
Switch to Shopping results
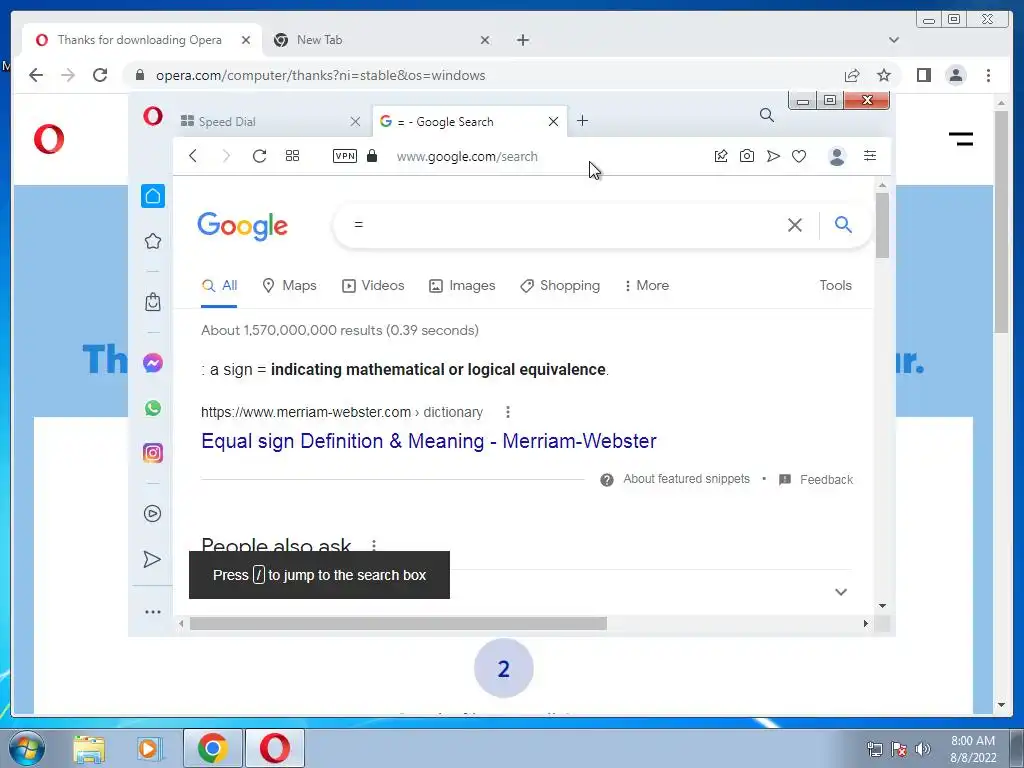560,285
